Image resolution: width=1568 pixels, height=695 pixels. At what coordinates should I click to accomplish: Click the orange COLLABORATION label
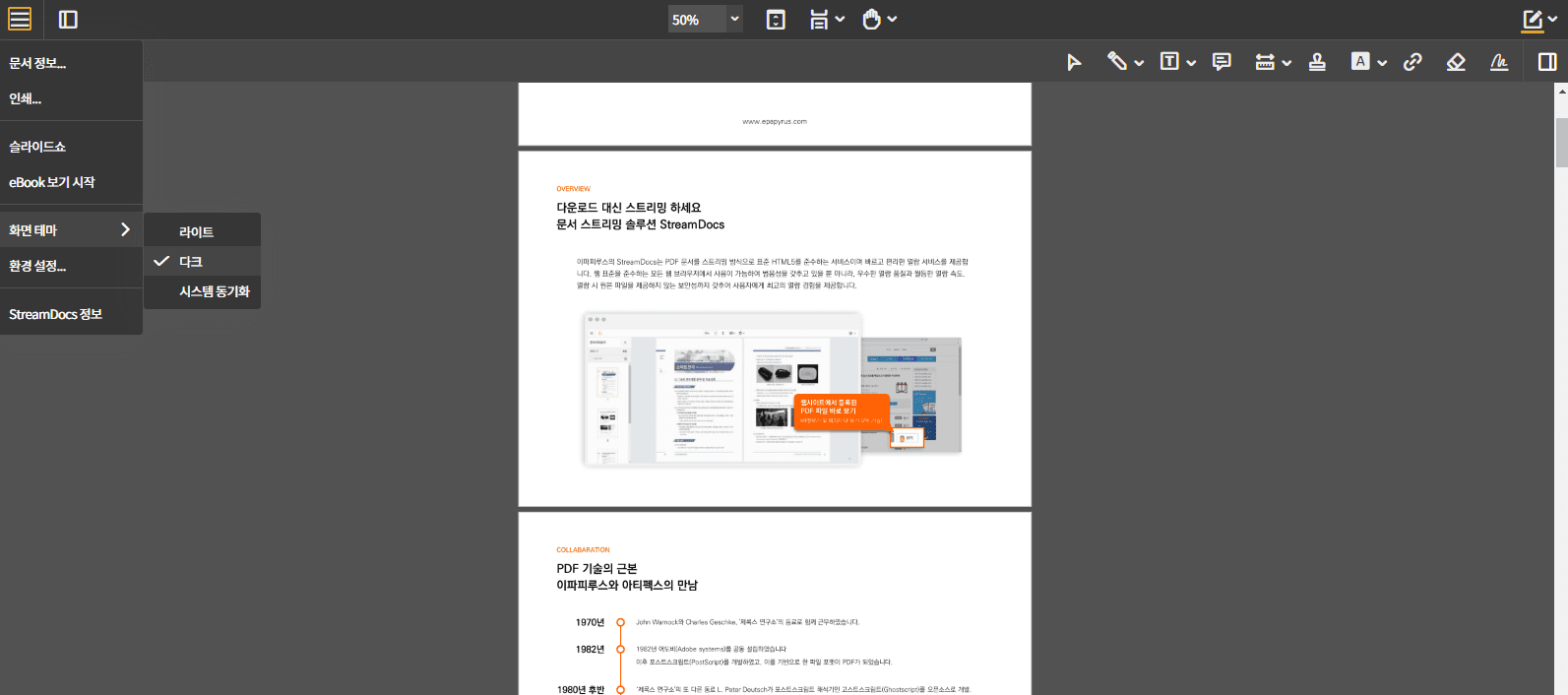583,550
